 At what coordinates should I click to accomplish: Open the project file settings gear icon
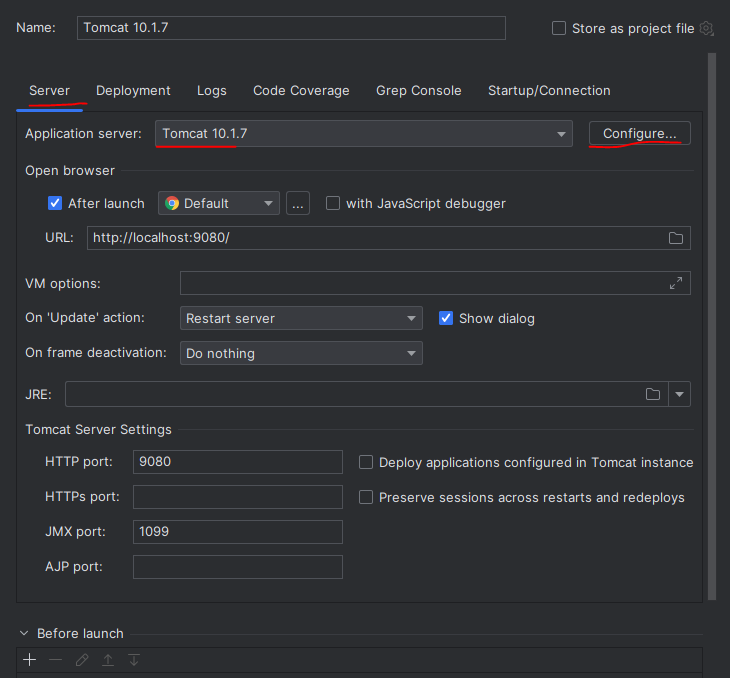pyautogui.click(x=706, y=28)
